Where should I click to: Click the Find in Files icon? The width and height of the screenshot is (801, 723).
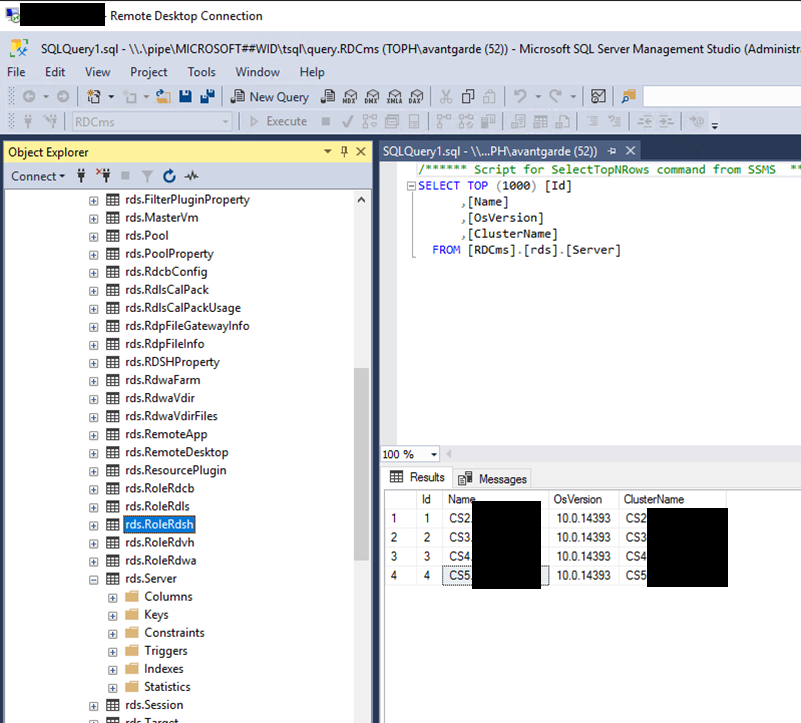tap(628, 96)
